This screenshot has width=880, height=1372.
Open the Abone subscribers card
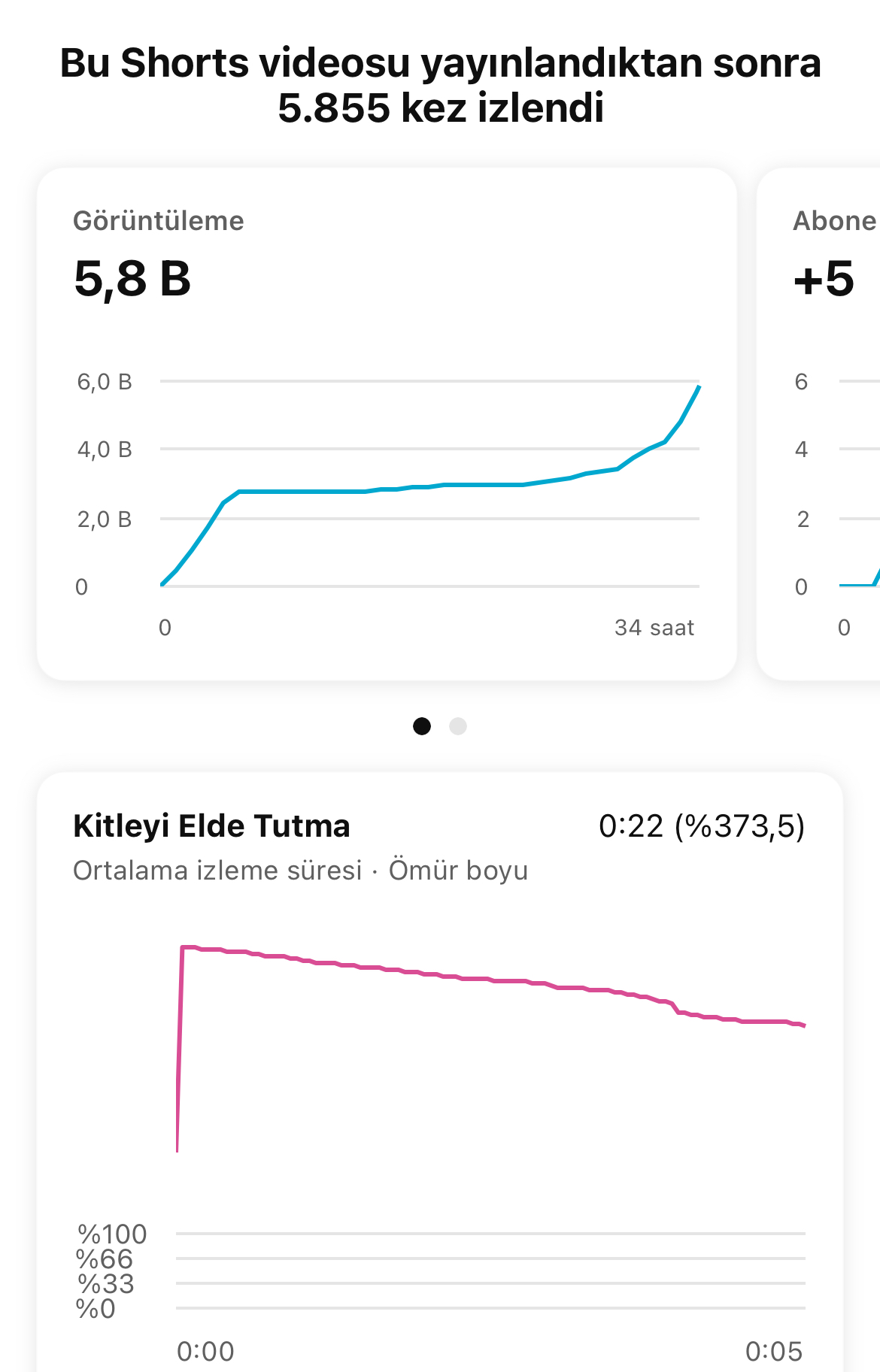tap(818, 424)
